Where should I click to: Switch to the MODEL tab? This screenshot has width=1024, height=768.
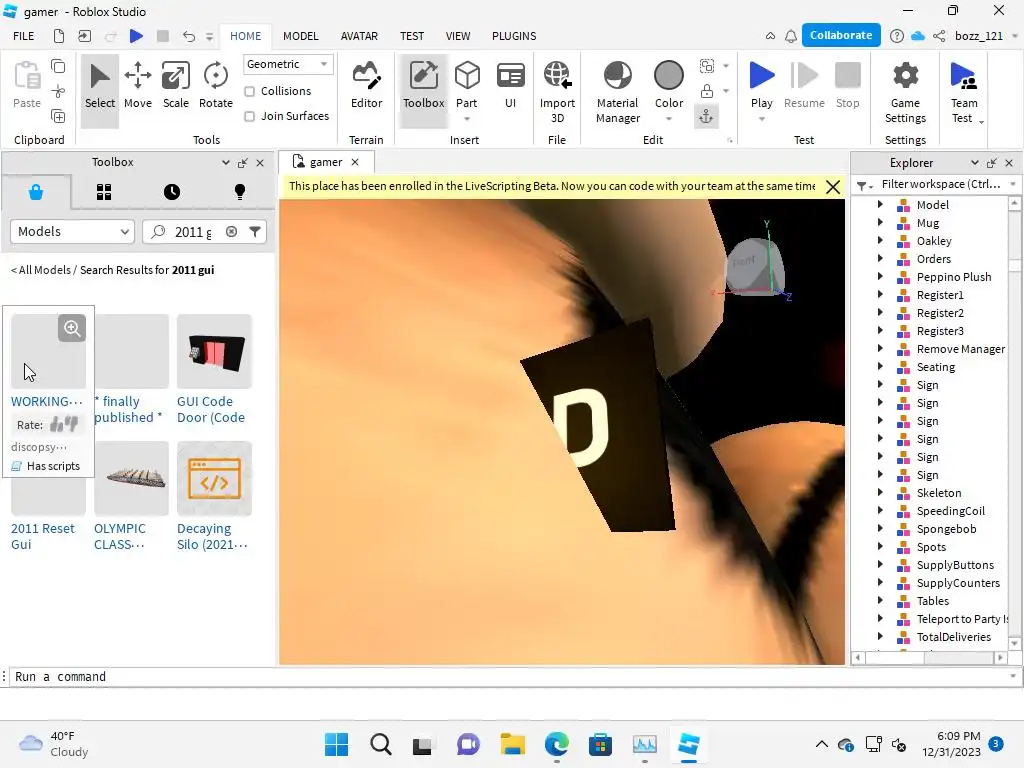[x=300, y=36]
